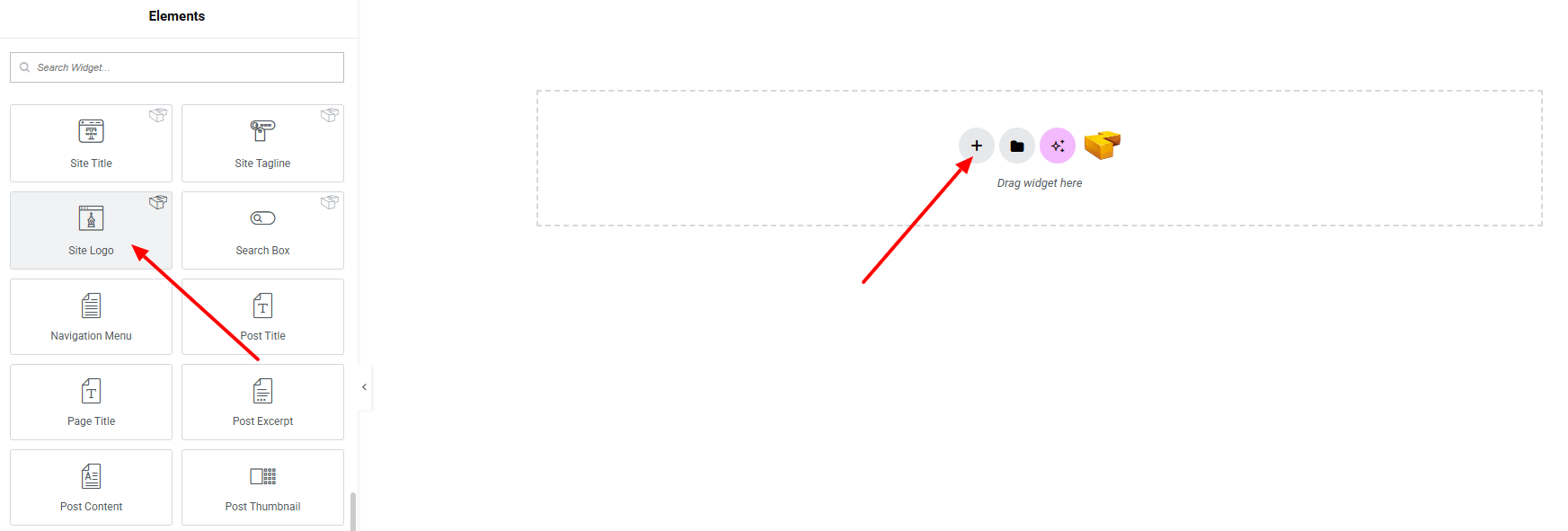Select the Site Tagline widget icon

point(262,131)
